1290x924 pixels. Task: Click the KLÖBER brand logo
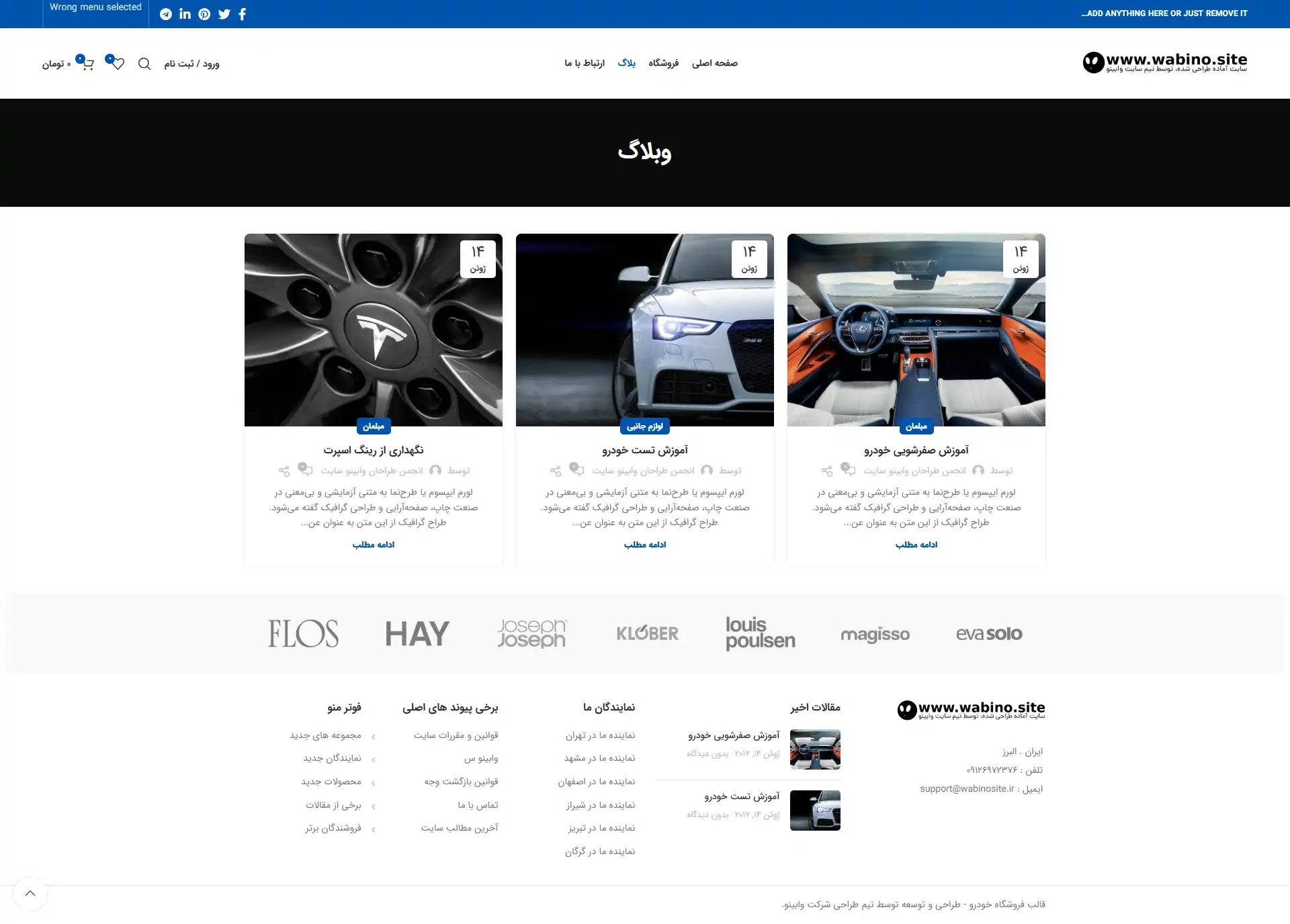648,633
